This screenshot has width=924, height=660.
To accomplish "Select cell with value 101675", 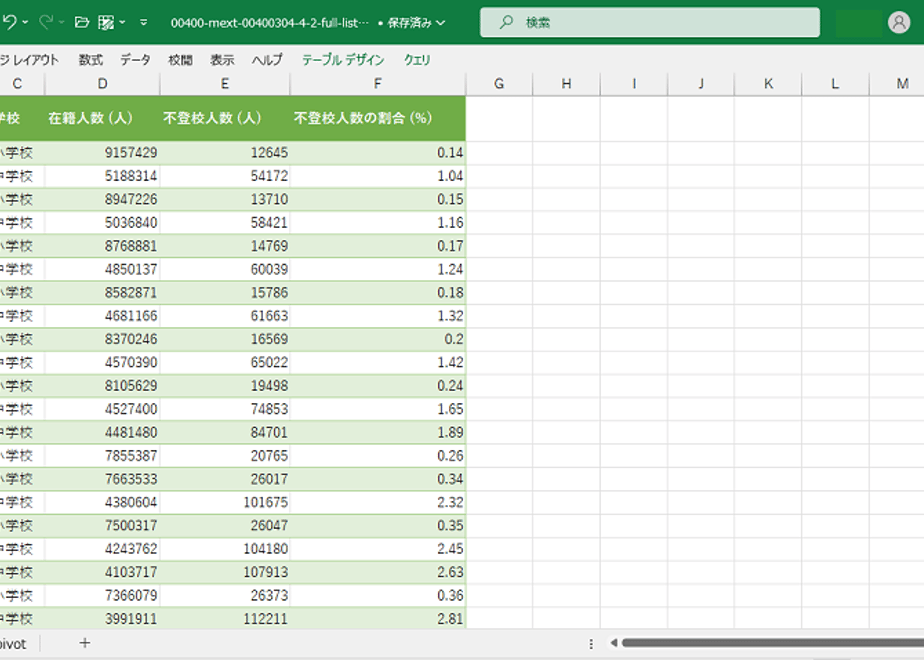I will tap(225, 503).
